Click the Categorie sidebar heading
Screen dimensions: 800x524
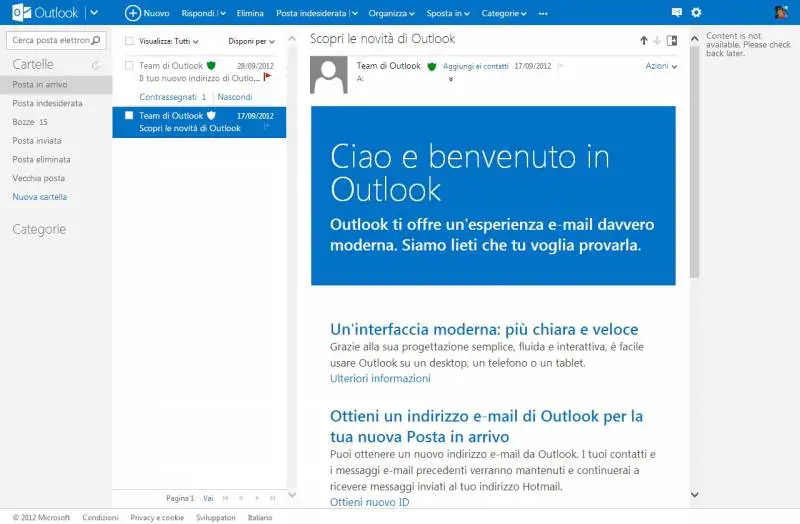[39, 229]
